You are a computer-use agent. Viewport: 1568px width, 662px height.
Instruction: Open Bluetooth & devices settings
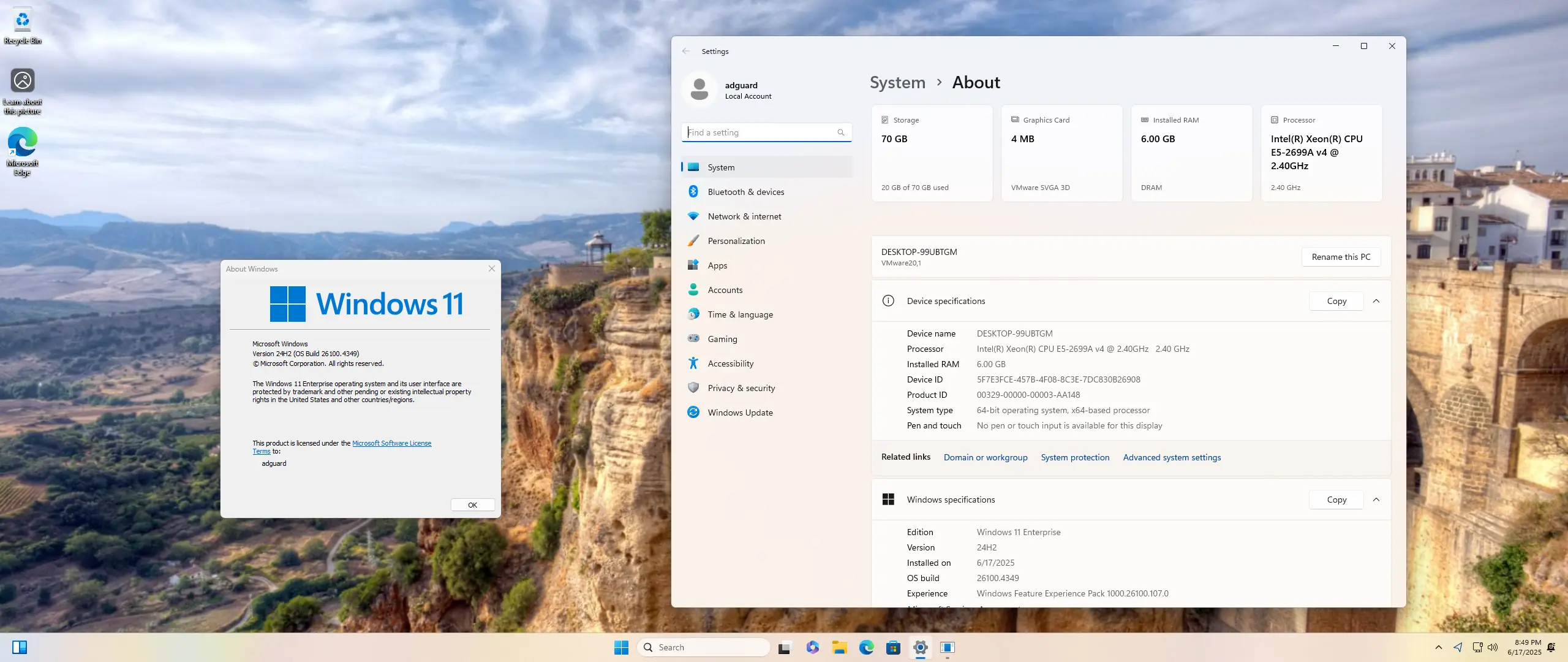coord(745,192)
